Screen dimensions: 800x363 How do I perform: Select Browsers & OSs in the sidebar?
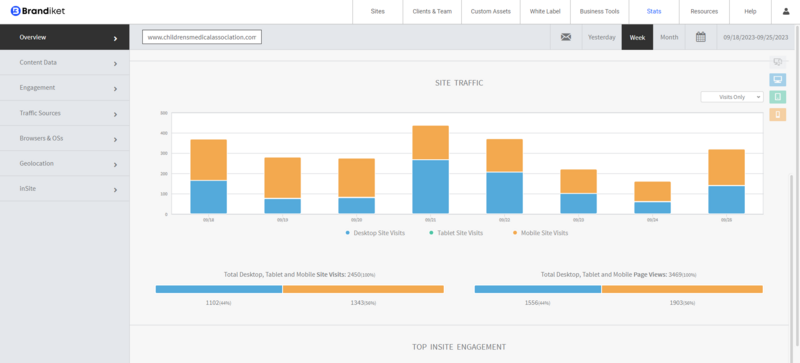click(64, 138)
